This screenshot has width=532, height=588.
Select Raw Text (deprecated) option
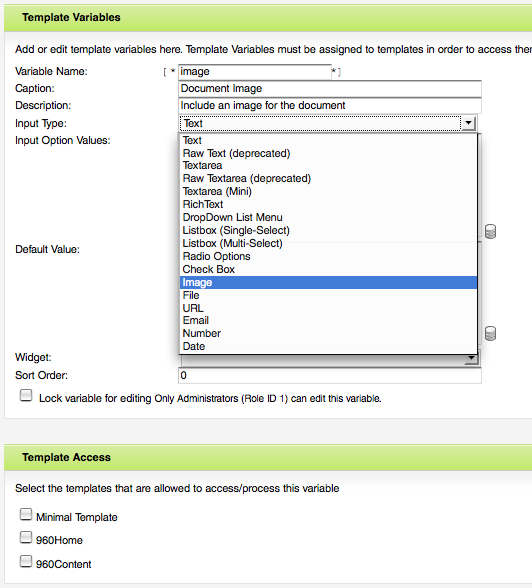(328, 153)
